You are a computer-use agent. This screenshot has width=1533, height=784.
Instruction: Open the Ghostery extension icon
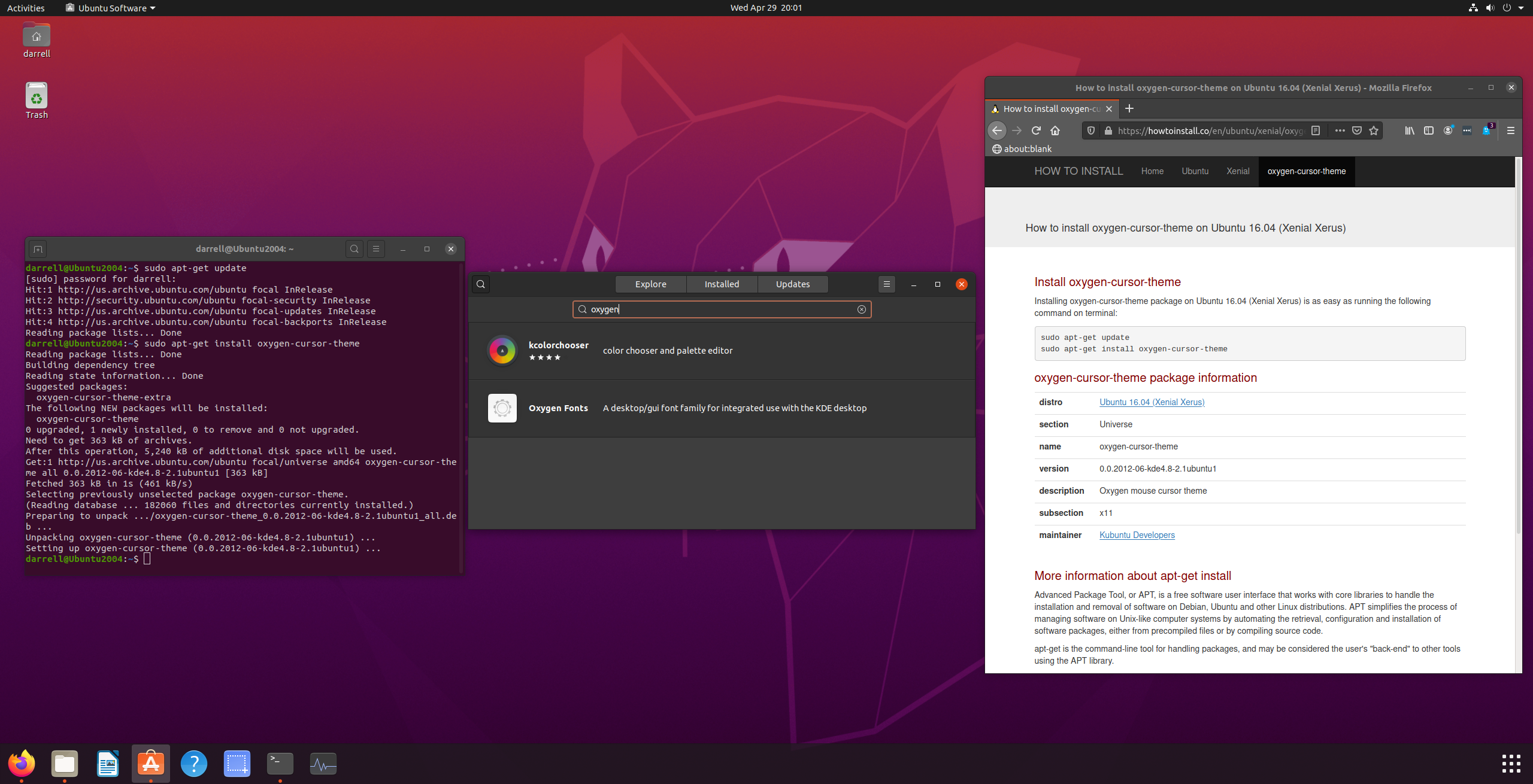[x=1486, y=130]
